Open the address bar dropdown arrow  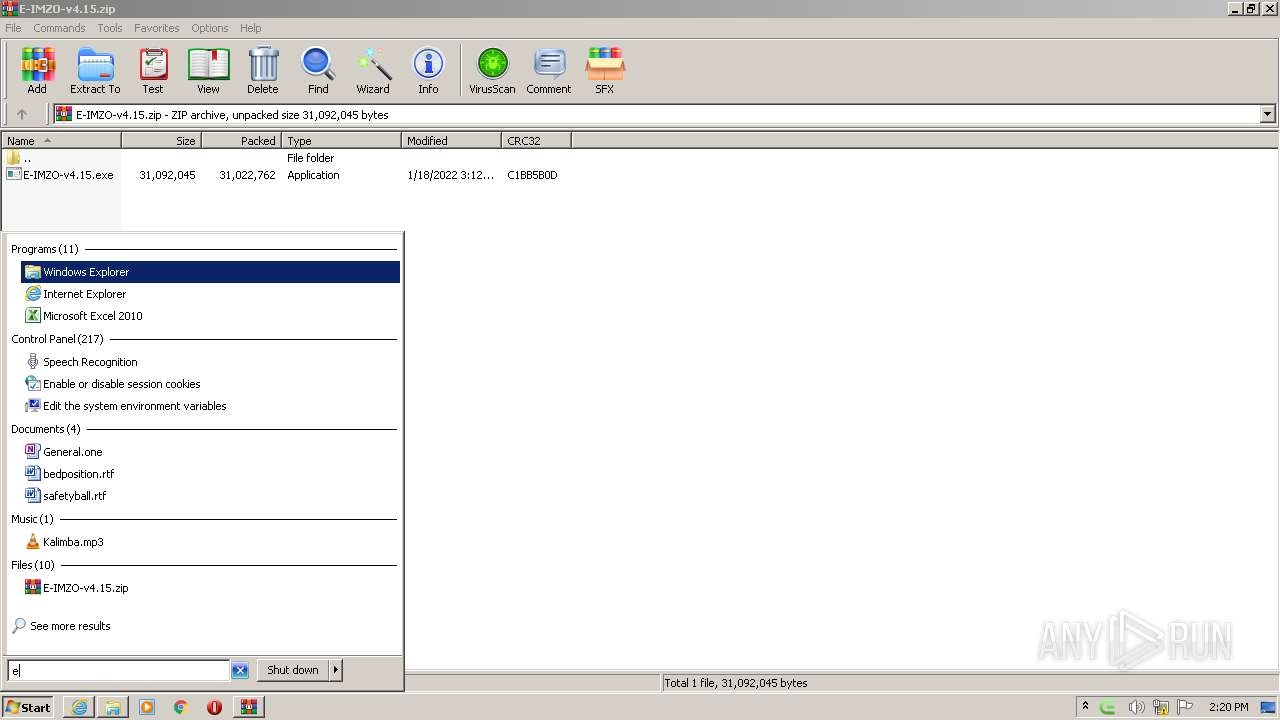(1268, 114)
